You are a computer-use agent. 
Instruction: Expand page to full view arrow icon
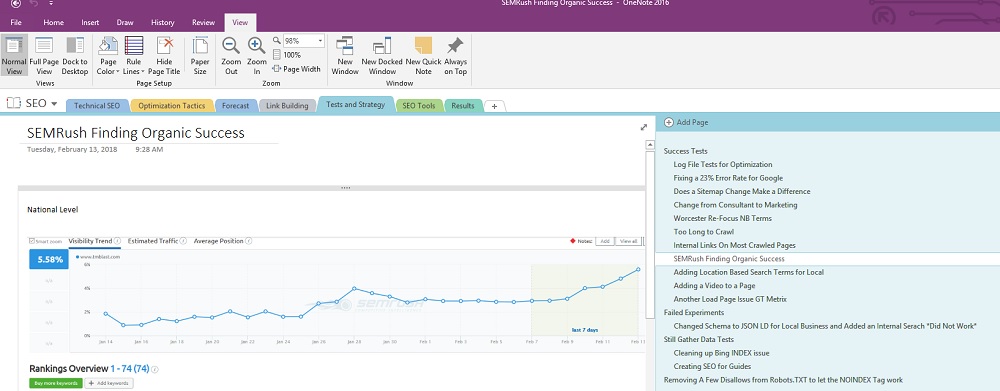(x=643, y=128)
